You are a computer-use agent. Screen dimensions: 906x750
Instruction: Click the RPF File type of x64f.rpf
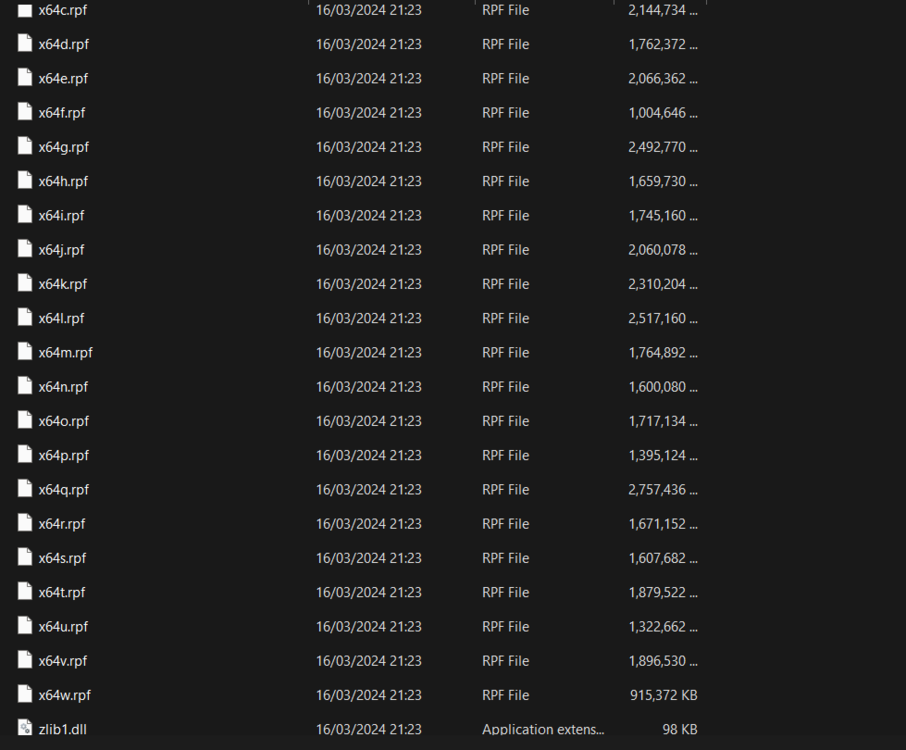point(505,113)
